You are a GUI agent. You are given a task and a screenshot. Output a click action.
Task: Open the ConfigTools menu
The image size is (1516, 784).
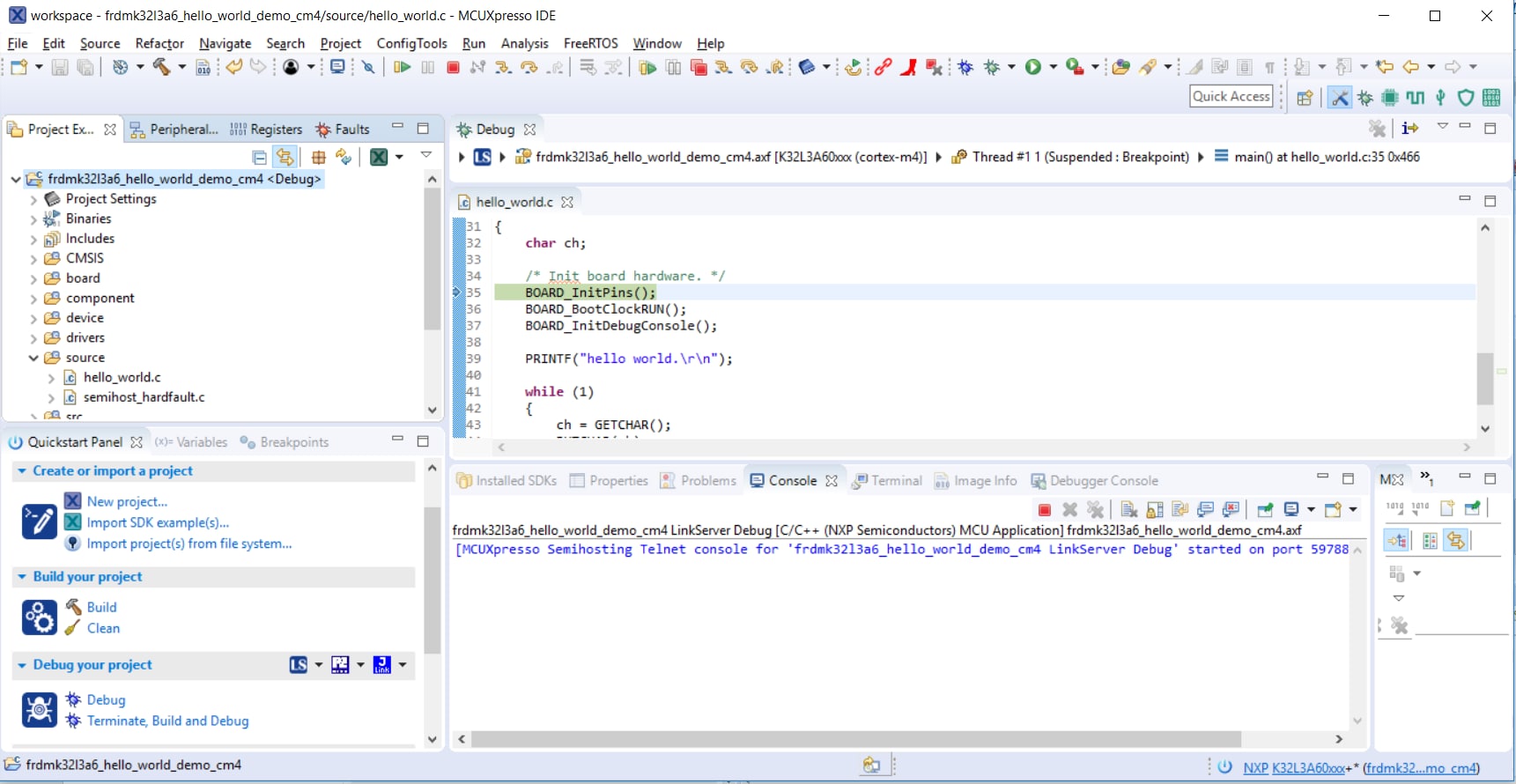pos(411,43)
